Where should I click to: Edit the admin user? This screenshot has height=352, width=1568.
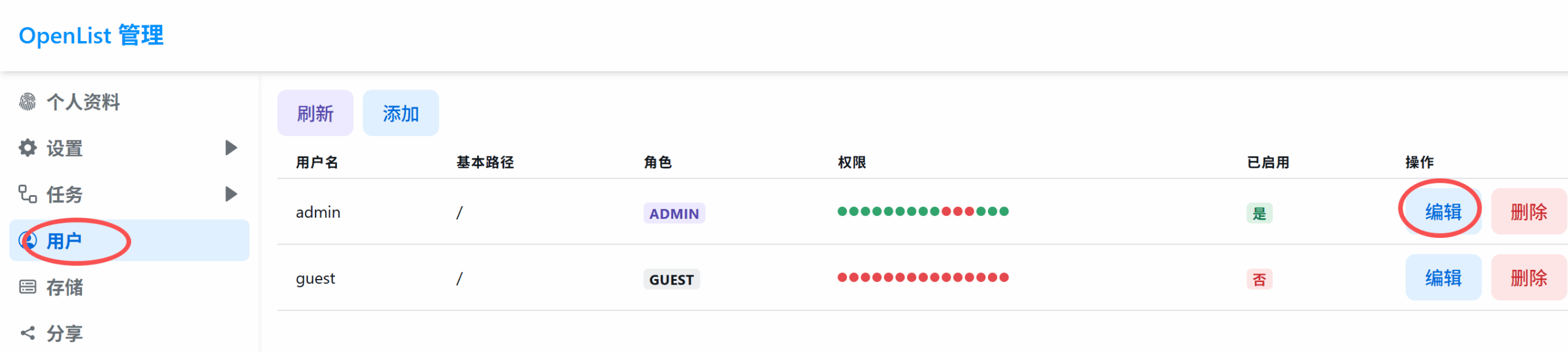point(1442,212)
